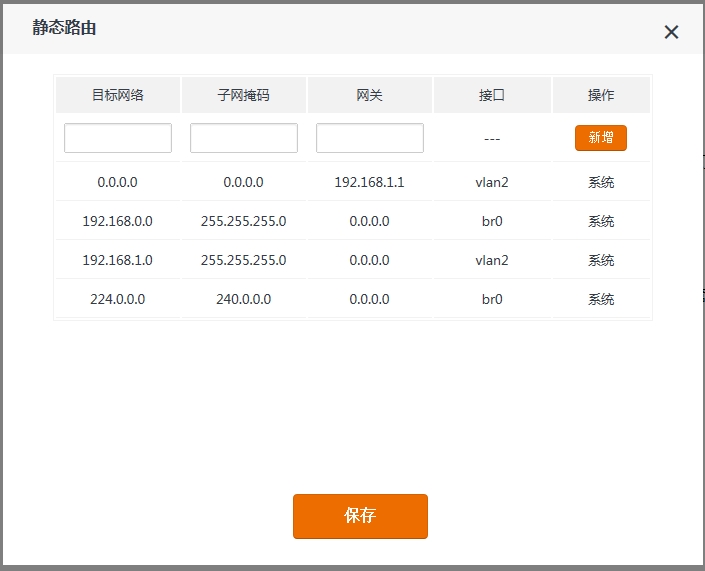705x571 pixels.
Task: Click subnet mask of 192.168.0.0 row
Action: pos(244,221)
